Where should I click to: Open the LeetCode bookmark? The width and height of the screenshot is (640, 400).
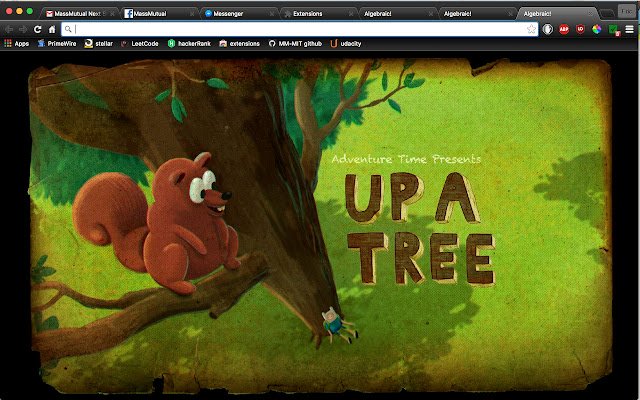click(x=139, y=44)
